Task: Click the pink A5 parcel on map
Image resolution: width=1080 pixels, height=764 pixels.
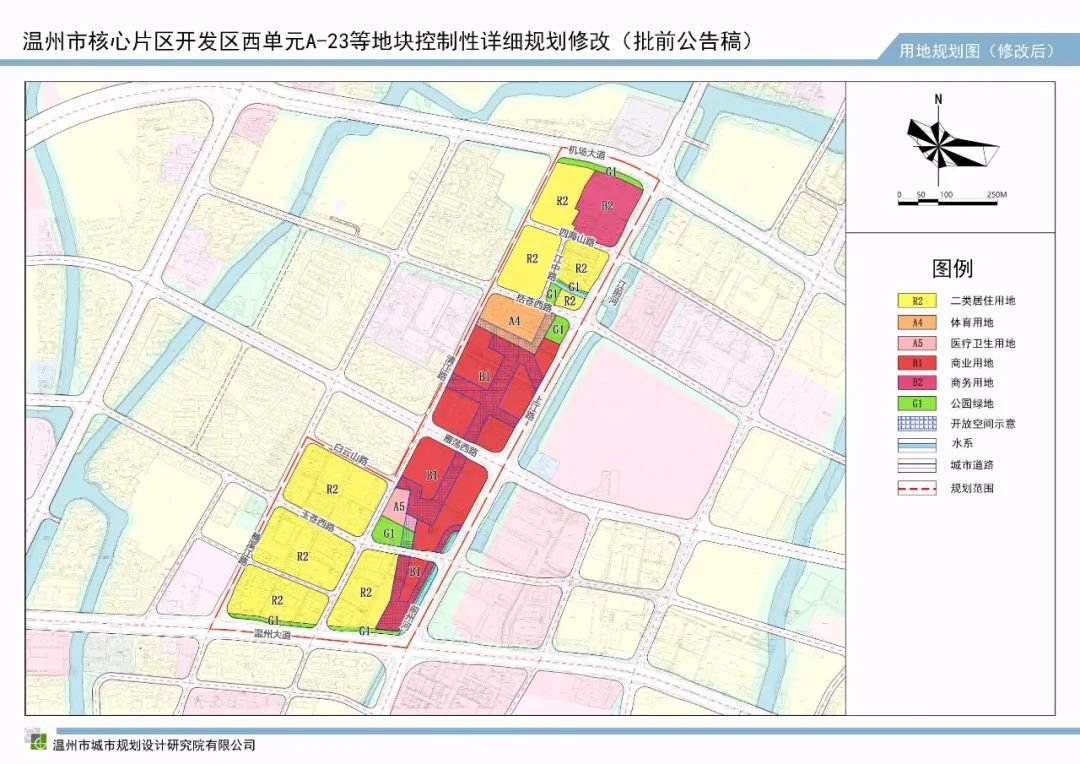Action: pos(399,506)
